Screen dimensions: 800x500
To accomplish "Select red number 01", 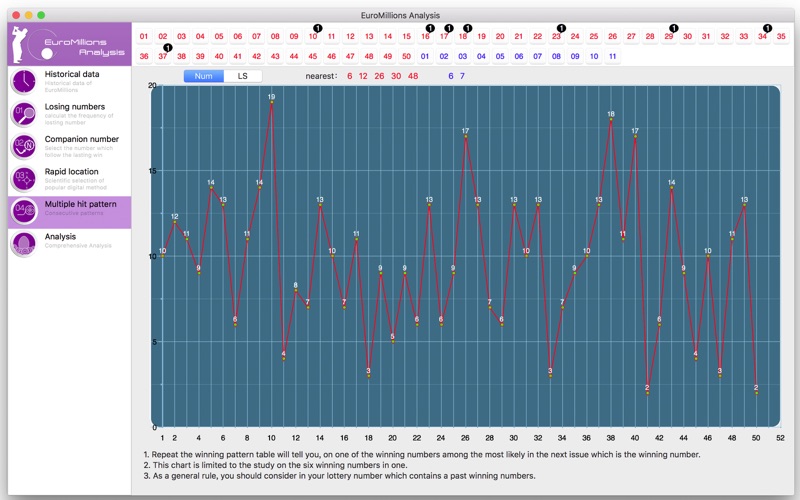I will click(x=144, y=36).
